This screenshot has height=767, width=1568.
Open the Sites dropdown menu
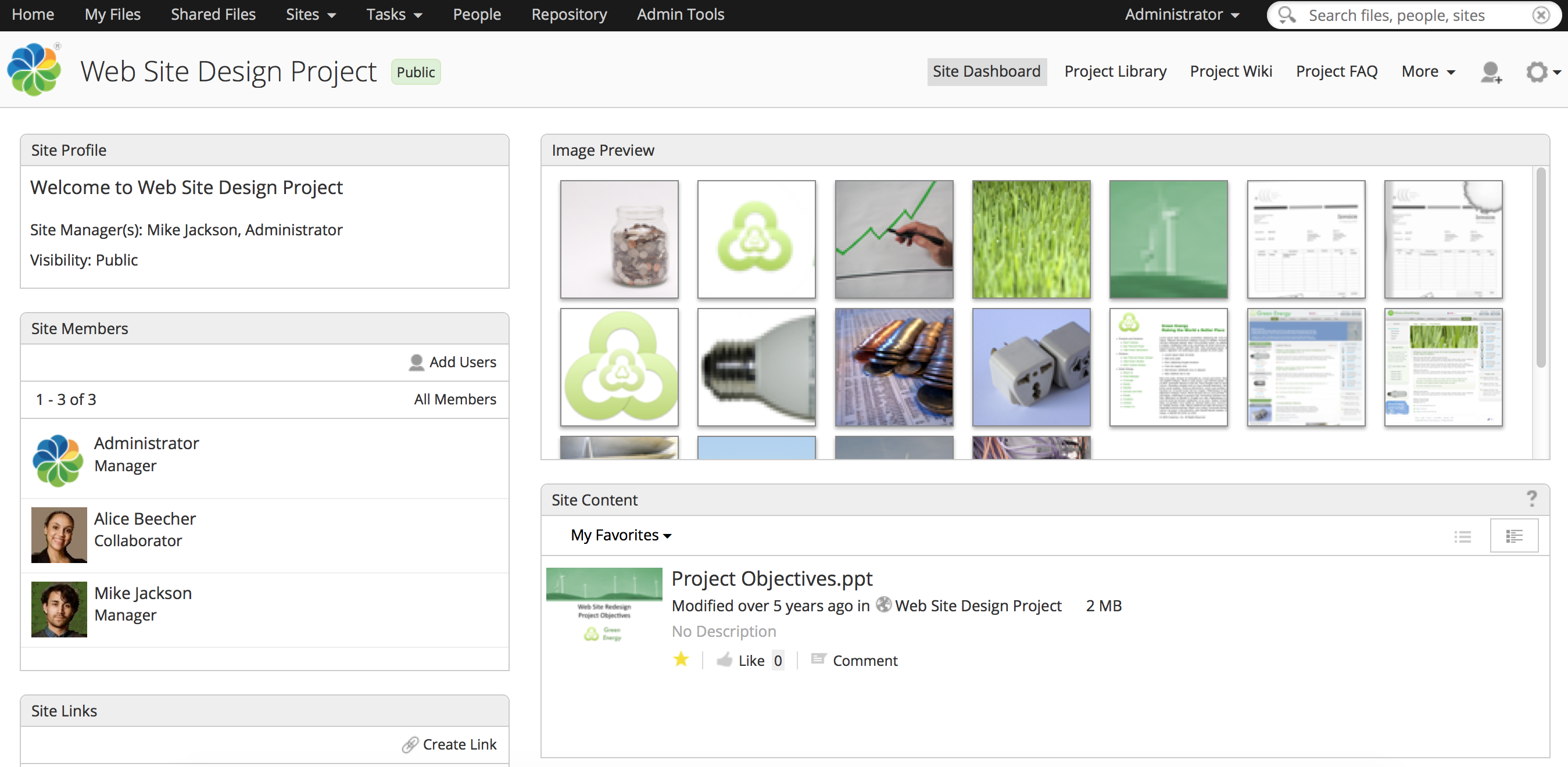click(x=310, y=15)
